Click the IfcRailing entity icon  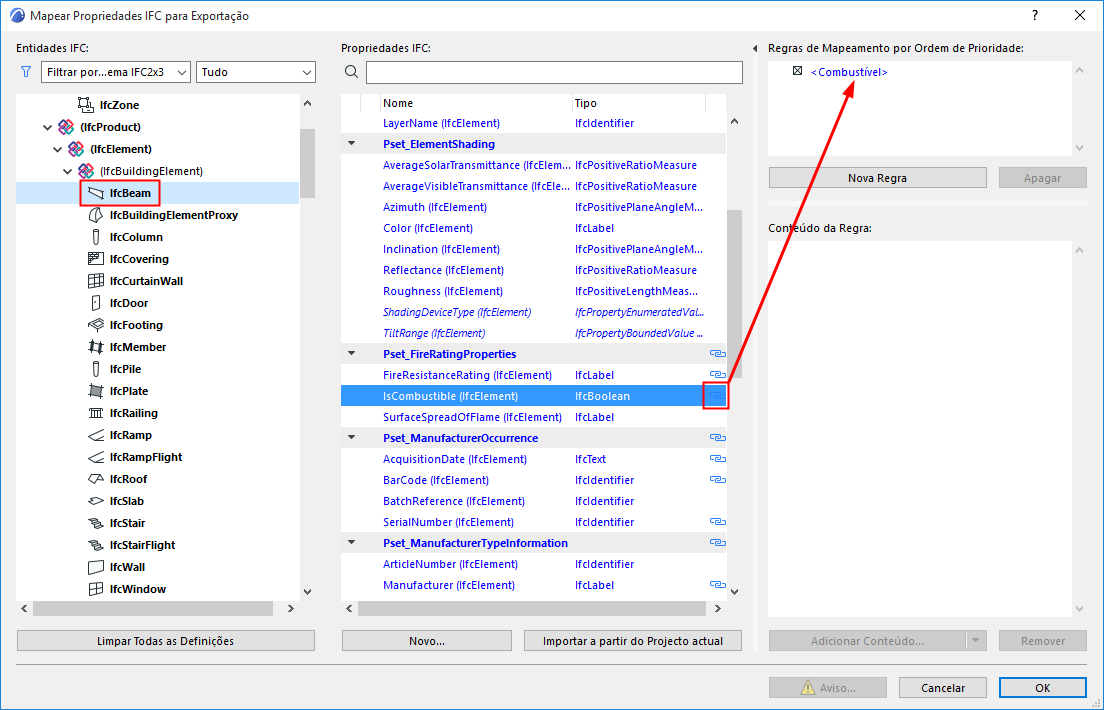coord(96,413)
